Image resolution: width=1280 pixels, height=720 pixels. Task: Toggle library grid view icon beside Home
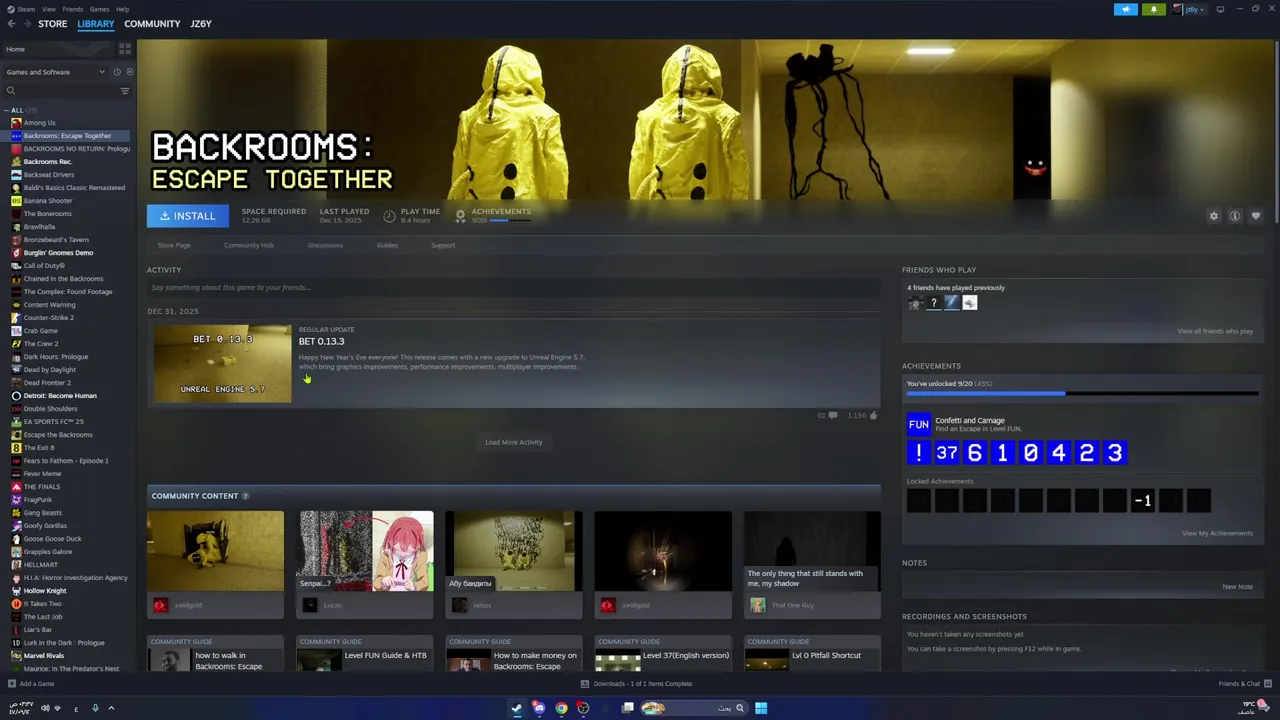pyautogui.click(x=125, y=49)
